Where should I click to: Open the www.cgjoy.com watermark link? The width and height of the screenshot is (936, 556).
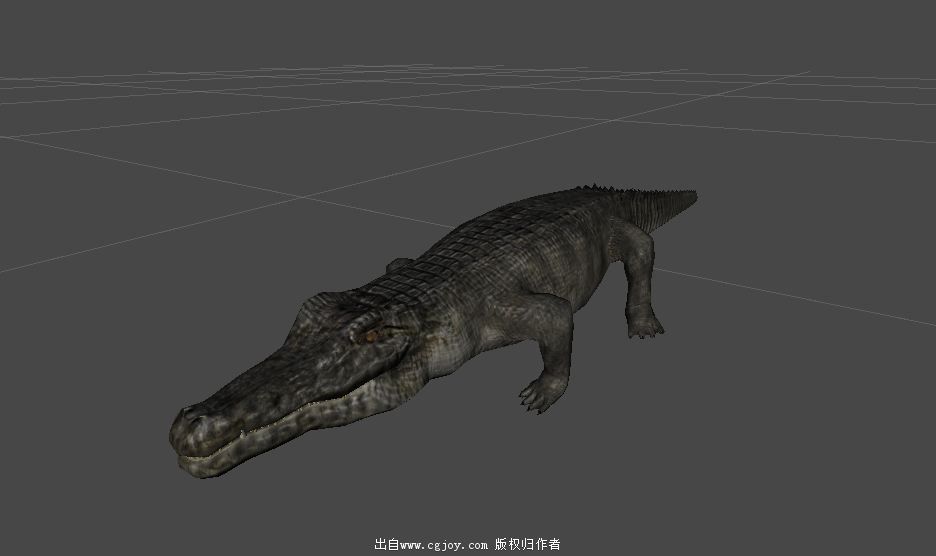click(x=445, y=545)
